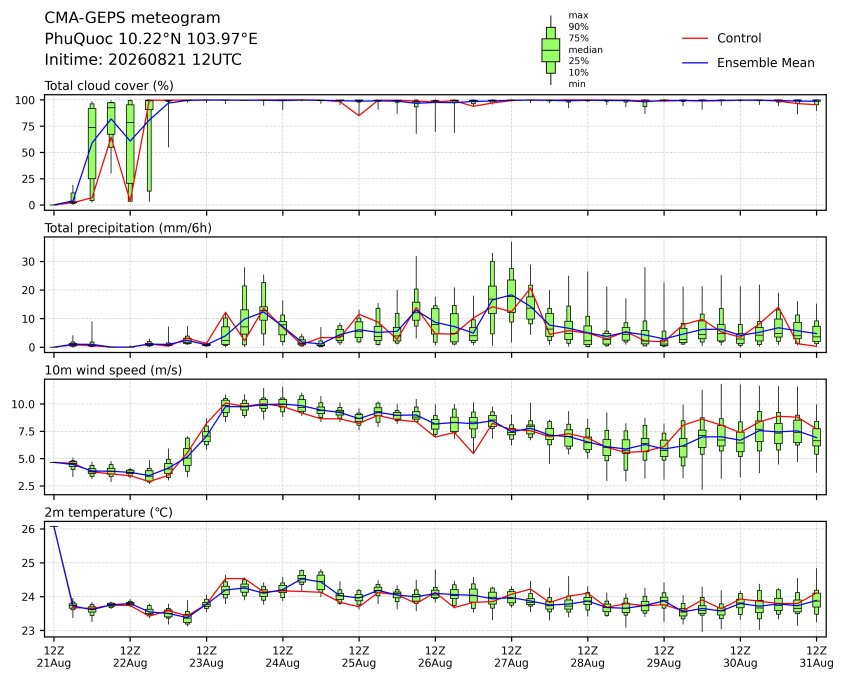Click the '12Z 22Aug' x-axis tick label
Viewport: 845px width, 680px height.
pos(130,657)
